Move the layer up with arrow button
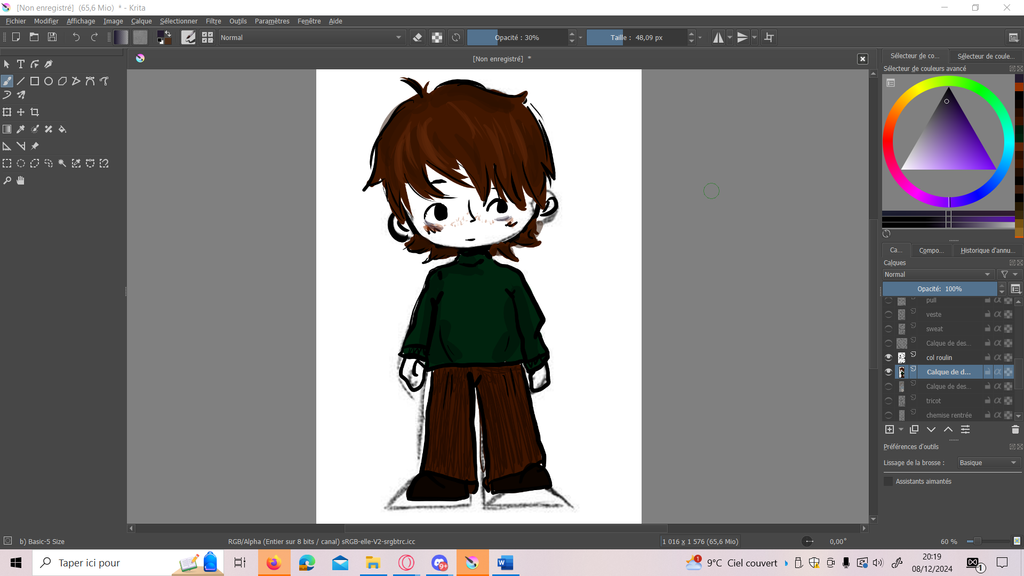This screenshot has height=576, width=1024. [948, 430]
